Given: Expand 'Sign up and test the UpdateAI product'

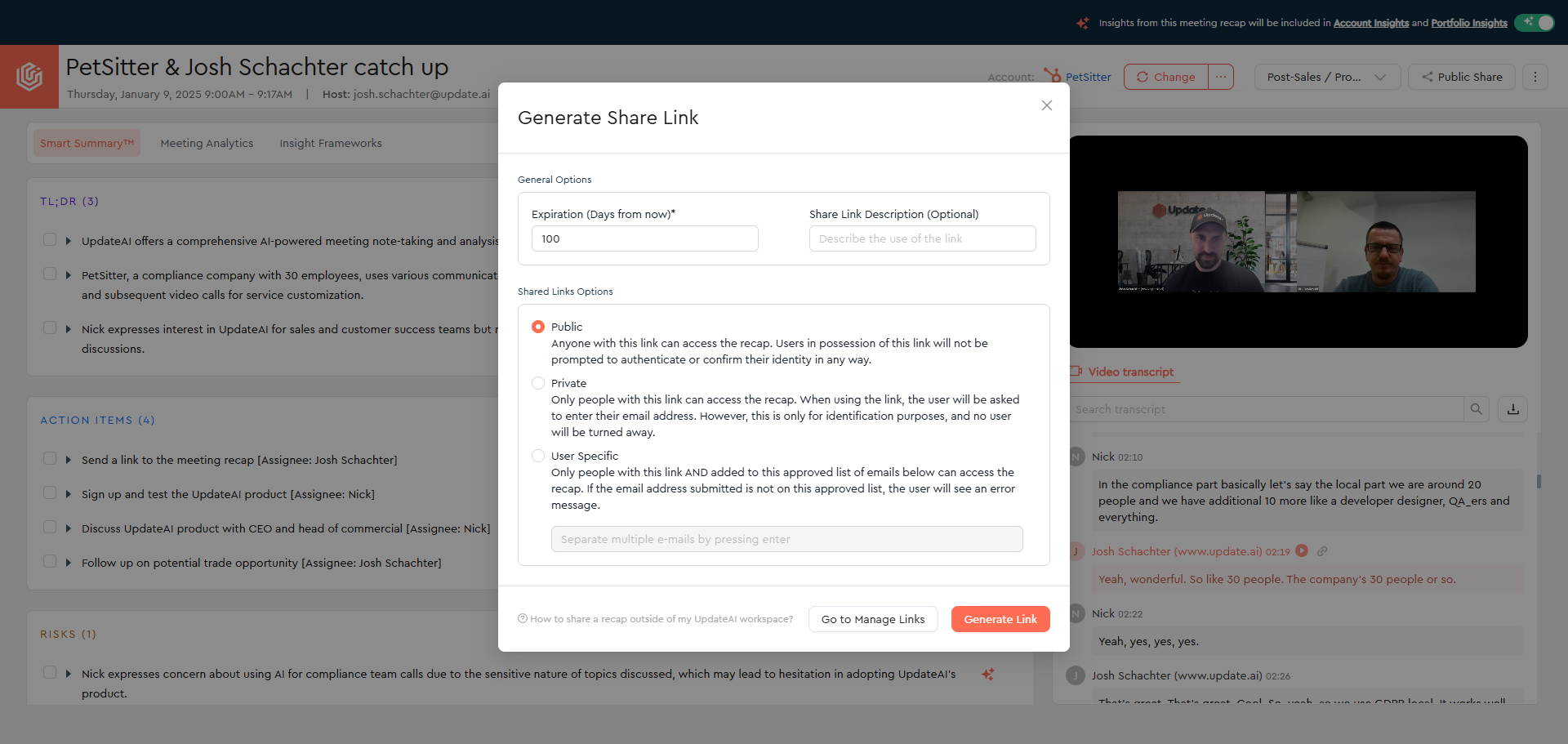Looking at the screenshot, I should pyautogui.click(x=69, y=494).
